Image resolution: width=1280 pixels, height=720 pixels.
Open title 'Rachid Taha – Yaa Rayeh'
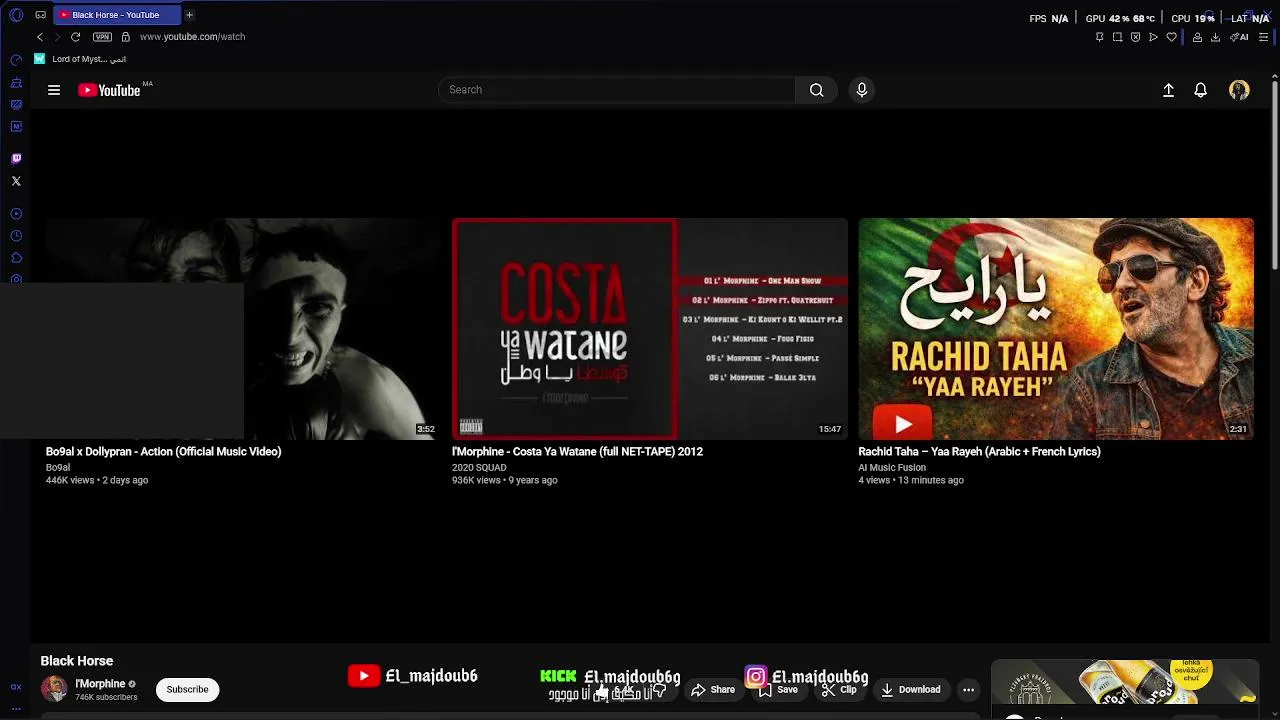click(x=979, y=452)
